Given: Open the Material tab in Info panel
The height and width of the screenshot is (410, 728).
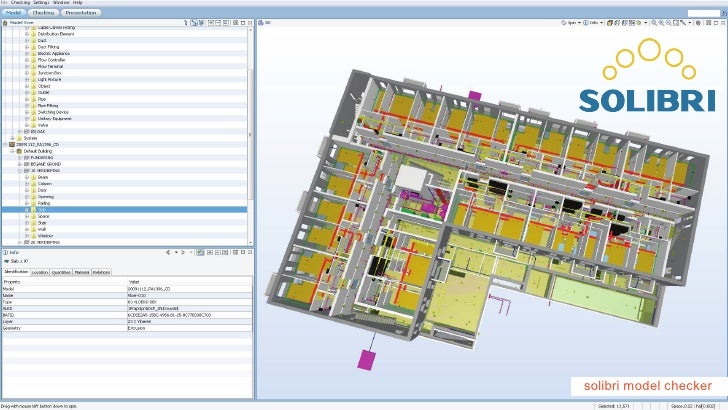Looking at the screenshot, I should [x=82, y=272].
